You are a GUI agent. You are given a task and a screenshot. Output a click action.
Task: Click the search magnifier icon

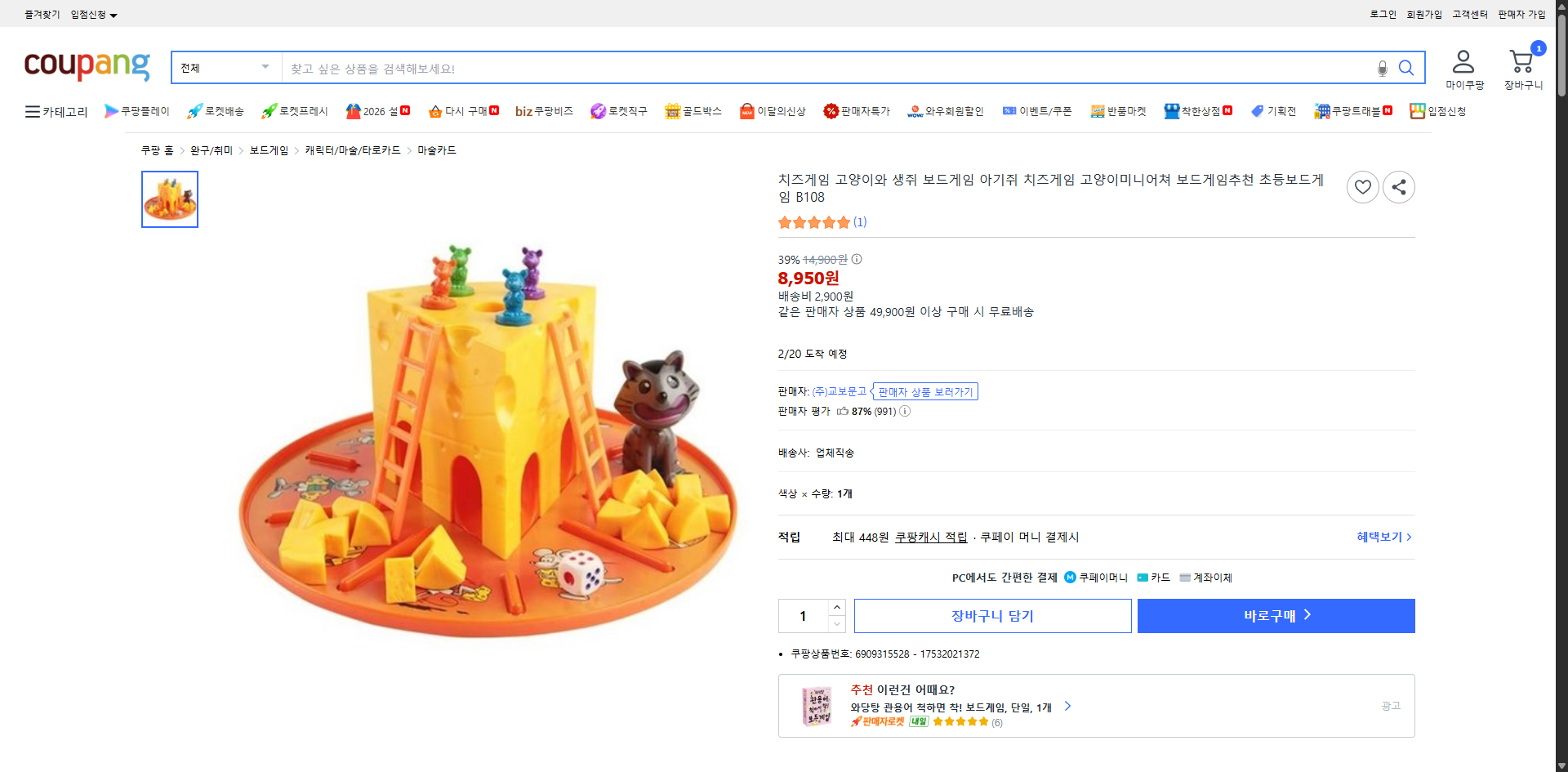click(x=1406, y=68)
